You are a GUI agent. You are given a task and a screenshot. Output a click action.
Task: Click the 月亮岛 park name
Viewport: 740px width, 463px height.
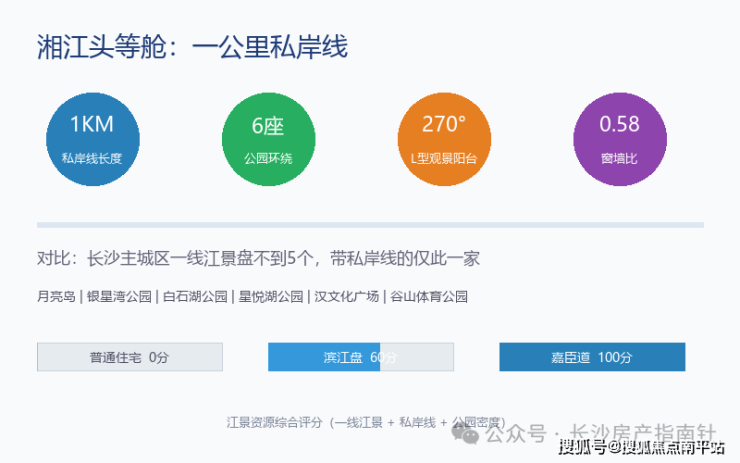[56, 296]
